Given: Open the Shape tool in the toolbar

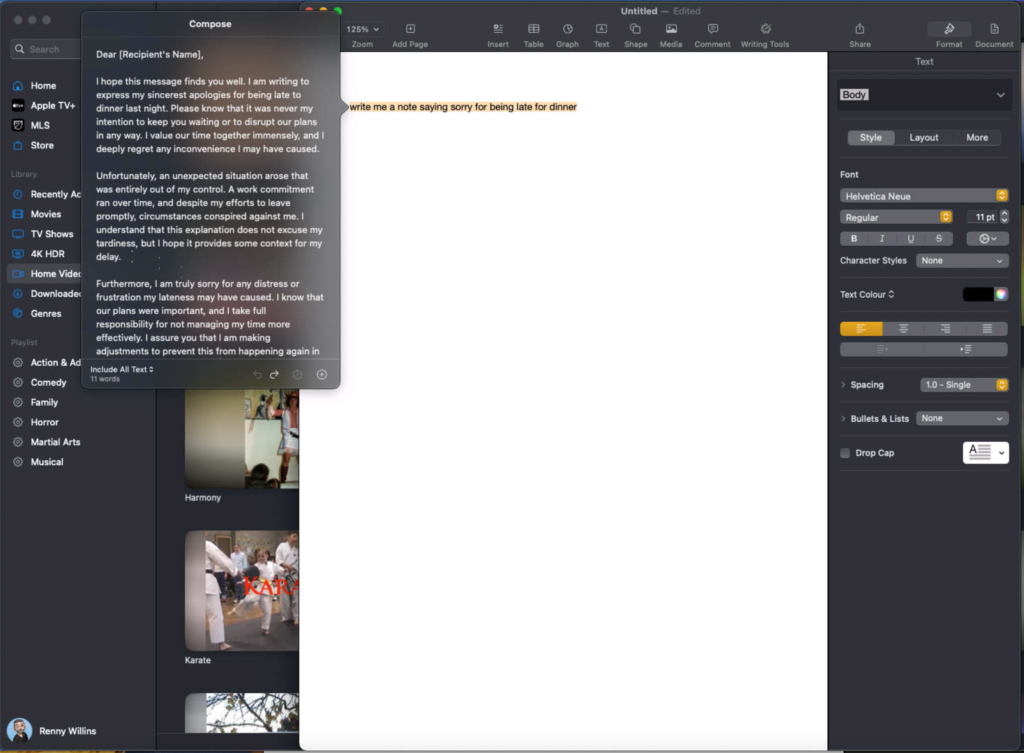Looking at the screenshot, I should 635,30.
